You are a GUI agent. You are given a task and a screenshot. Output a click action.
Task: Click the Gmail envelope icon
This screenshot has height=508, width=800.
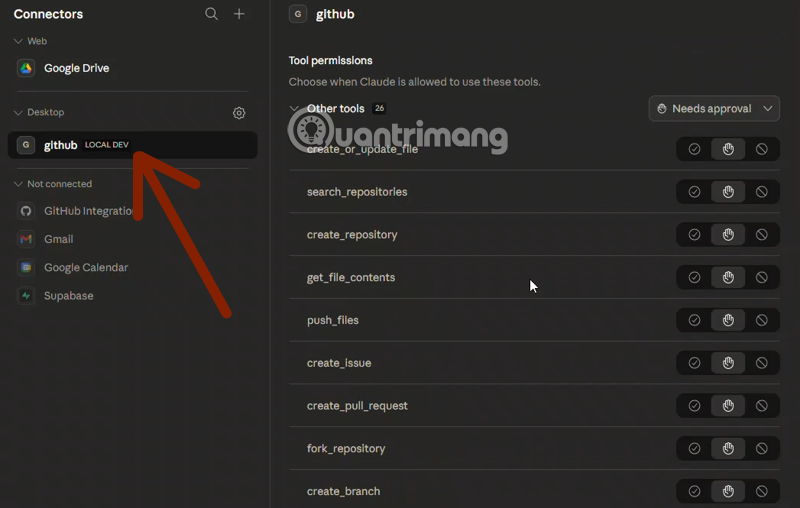(26, 239)
